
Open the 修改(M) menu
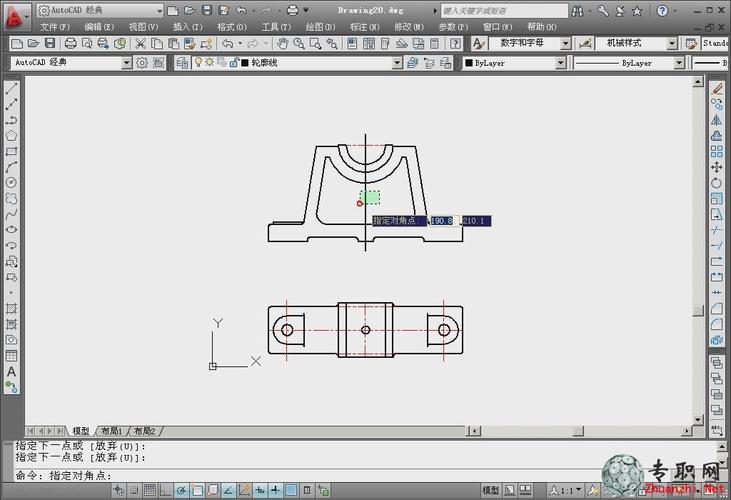[x=409, y=27]
